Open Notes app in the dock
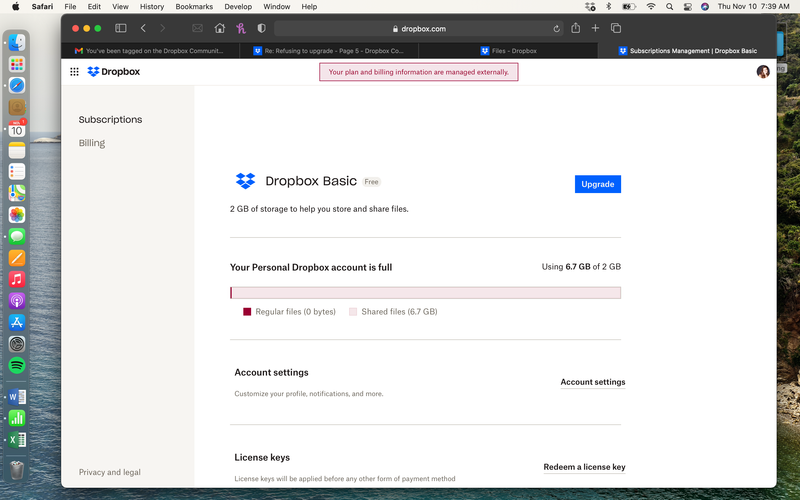This screenshot has height=500, width=800. coord(17,151)
